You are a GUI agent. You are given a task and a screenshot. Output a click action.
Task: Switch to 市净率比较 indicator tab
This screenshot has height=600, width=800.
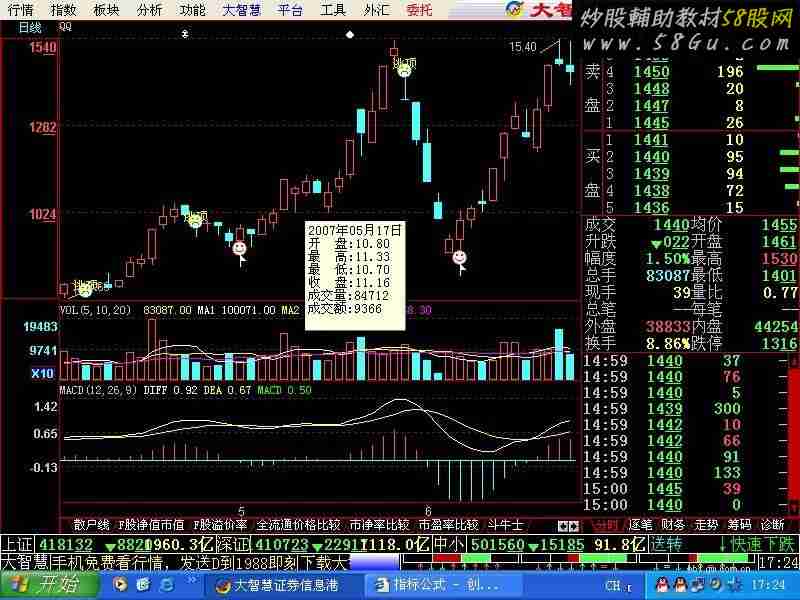380,524
